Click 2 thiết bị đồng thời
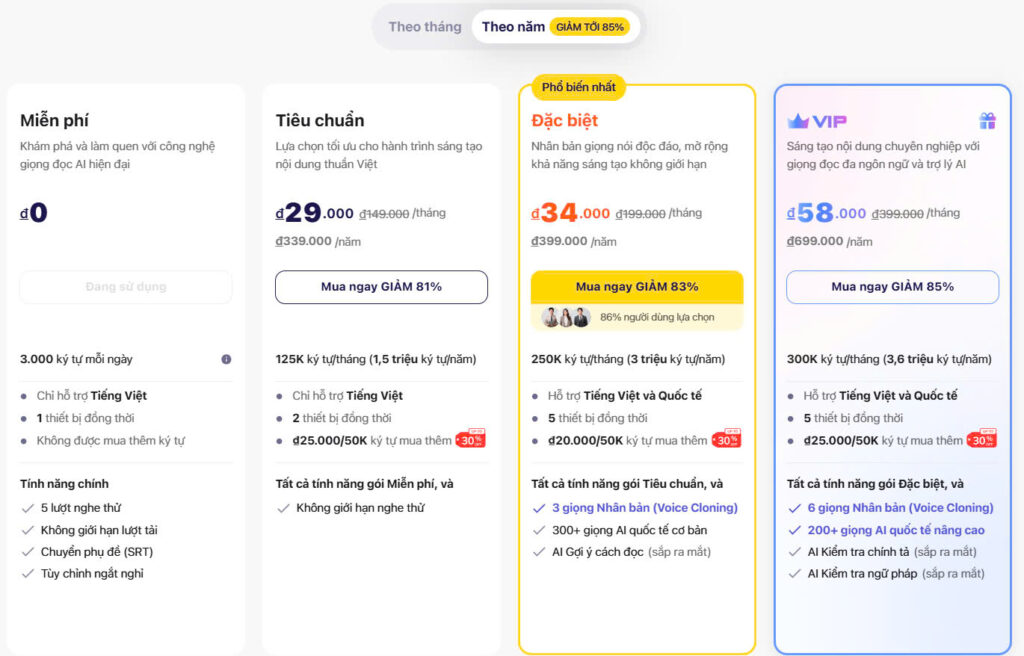 pyautogui.click(x=342, y=418)
